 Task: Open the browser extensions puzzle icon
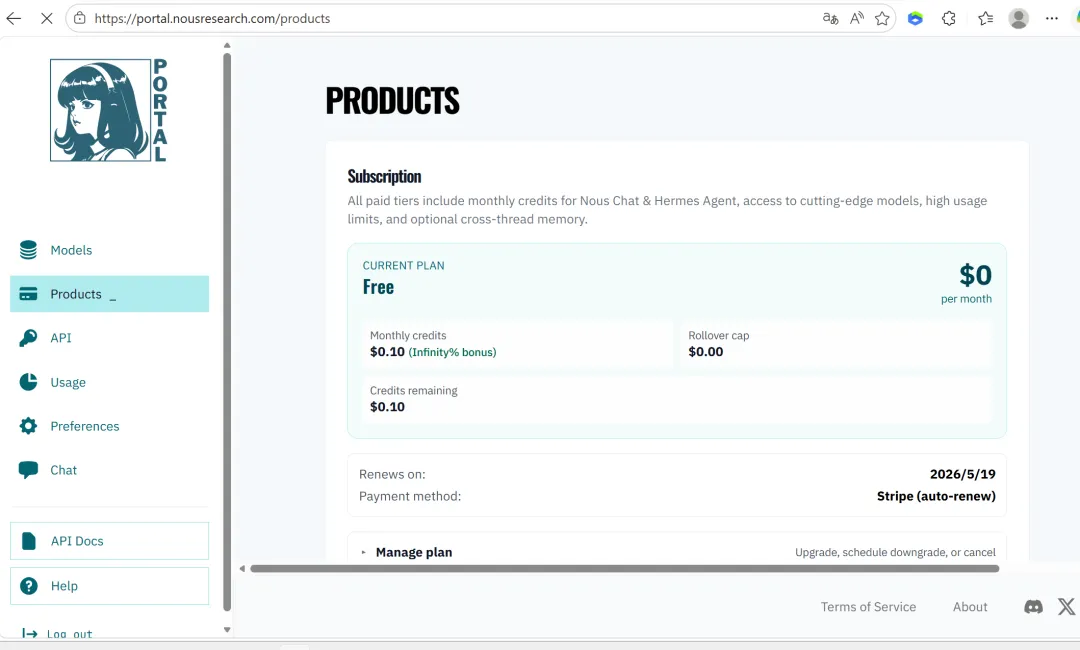coord(949,19)
